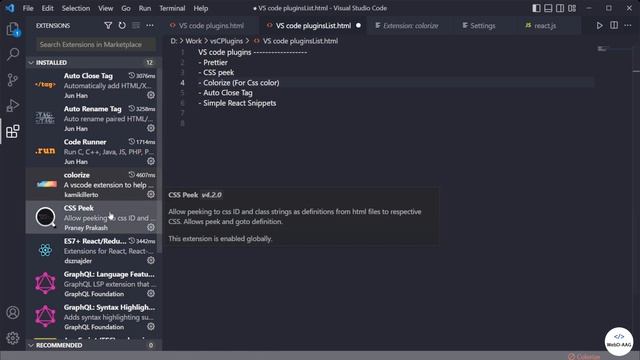Screen dimensions: 640x360
Task: Open the Explorer view in activity bar
Action: pyautogui.click(x=13, y=29)
